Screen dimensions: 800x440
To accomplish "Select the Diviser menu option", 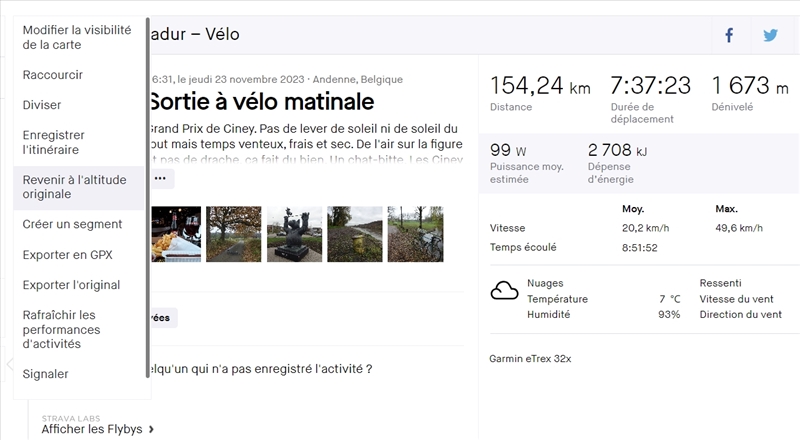I will coord(42,105).
